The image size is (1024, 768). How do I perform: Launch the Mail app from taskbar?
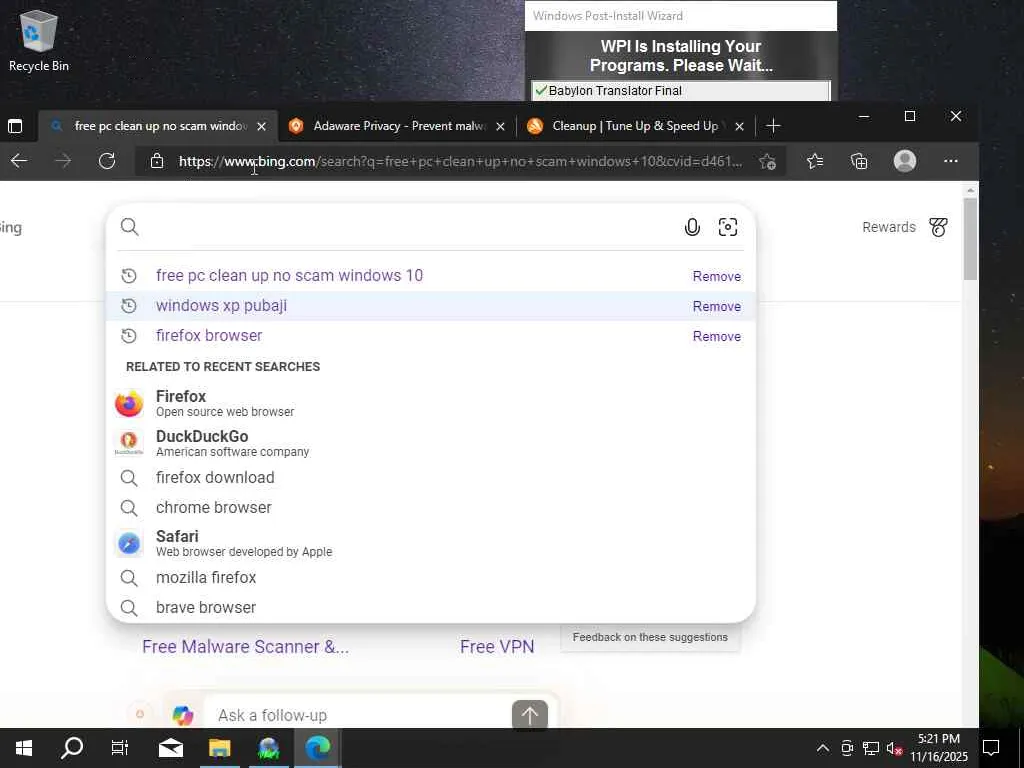point(171,748)
